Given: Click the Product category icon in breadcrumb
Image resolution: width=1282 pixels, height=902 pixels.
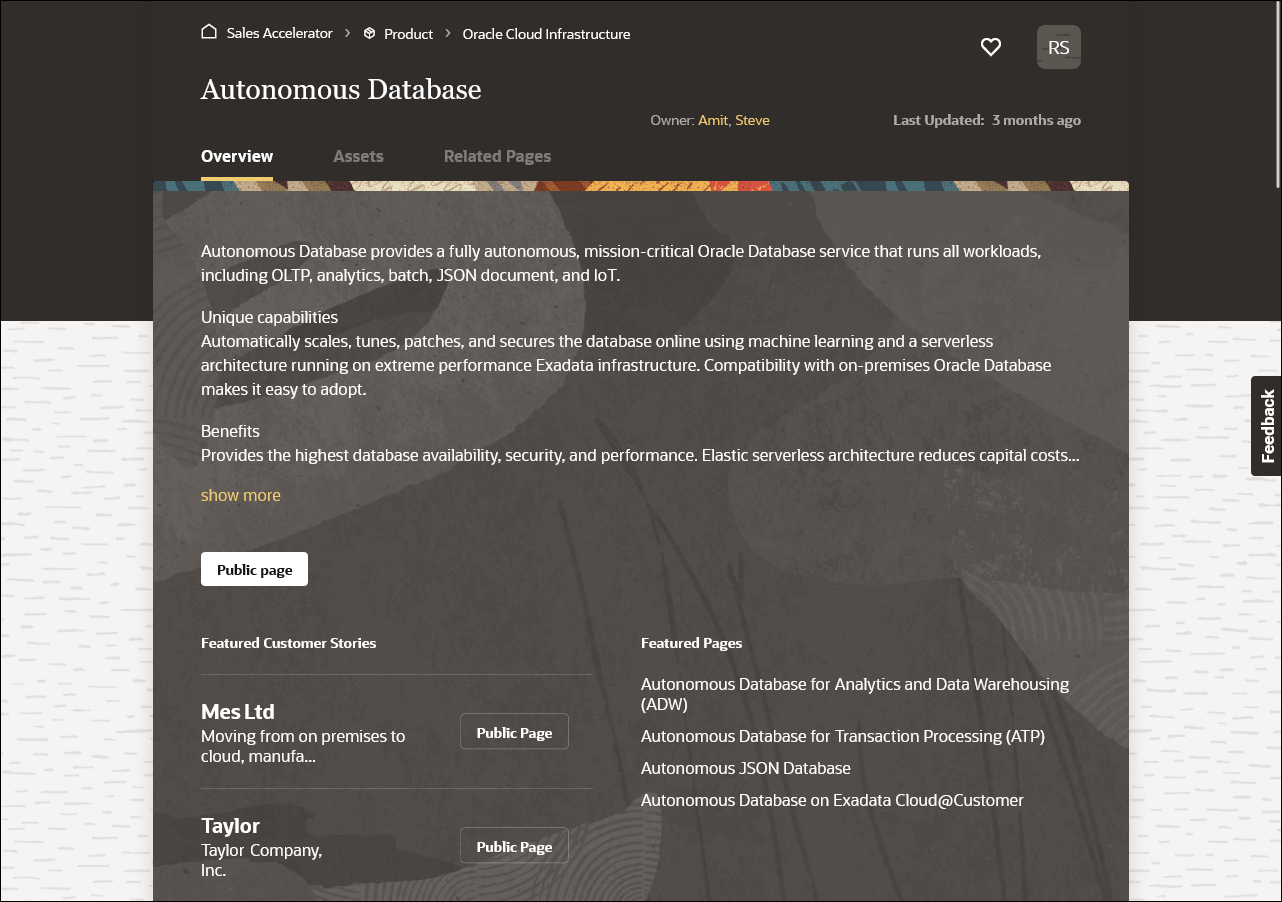Looking at the screenshot, I should pos(369,33).
